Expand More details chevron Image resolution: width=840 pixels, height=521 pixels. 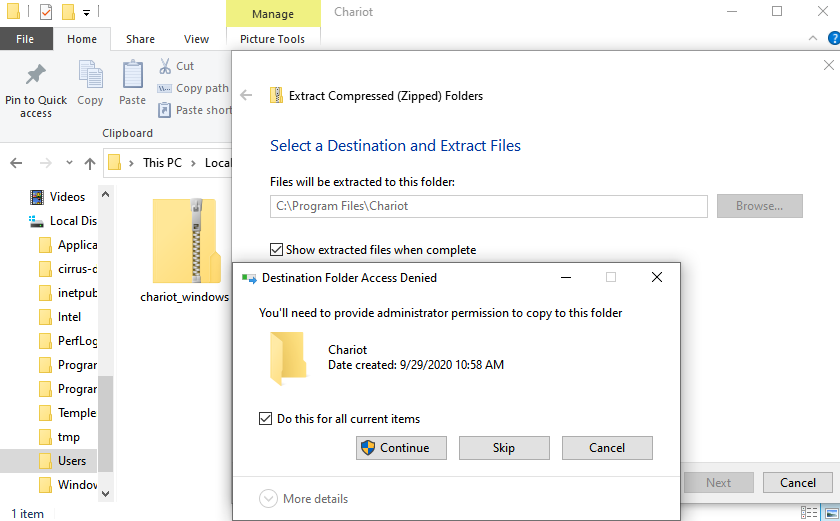click(268, 499)
